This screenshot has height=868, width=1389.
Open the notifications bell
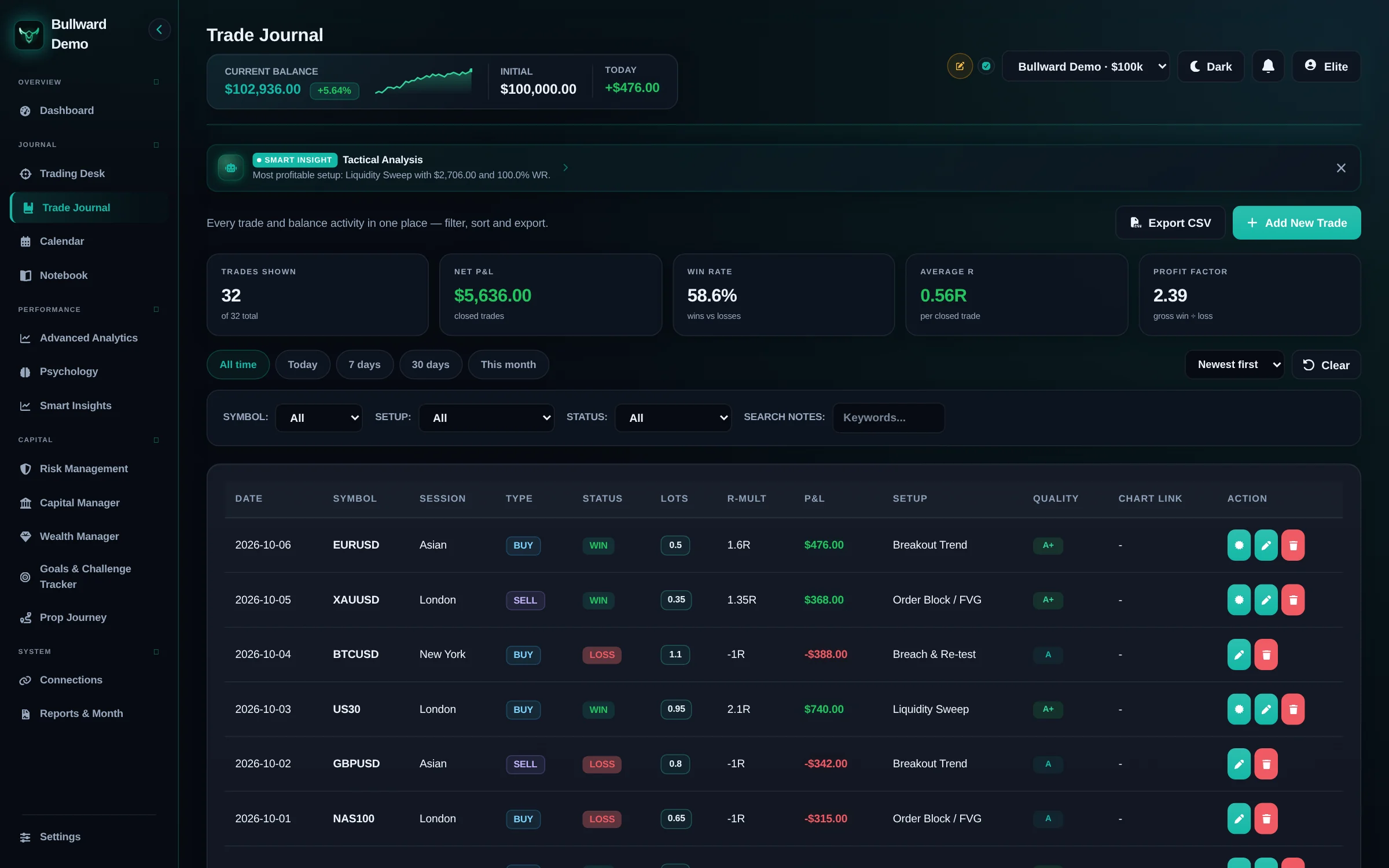pyautogui.click(x=1268, y=67)
